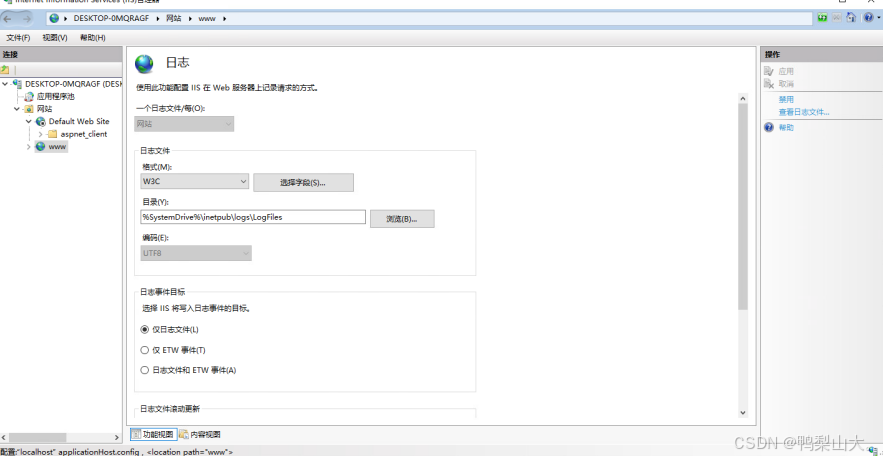
Task: Click the 查看日志文件... link
Action: [804, 112]
